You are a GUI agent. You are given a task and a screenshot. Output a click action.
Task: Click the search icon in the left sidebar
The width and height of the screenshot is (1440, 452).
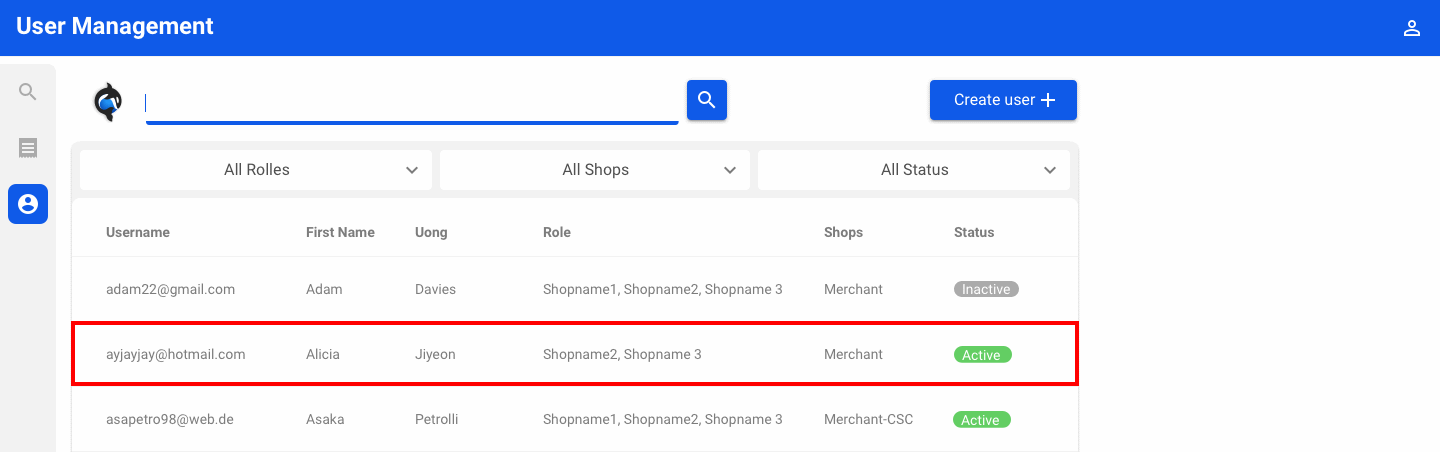pos(28,92)
